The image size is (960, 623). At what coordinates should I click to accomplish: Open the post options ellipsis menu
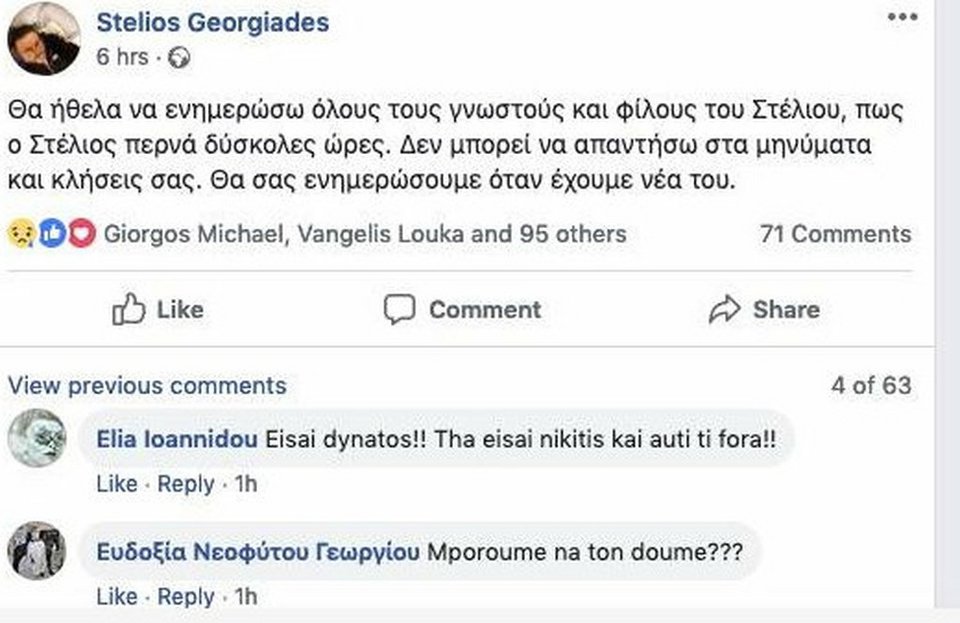(904, 14)
